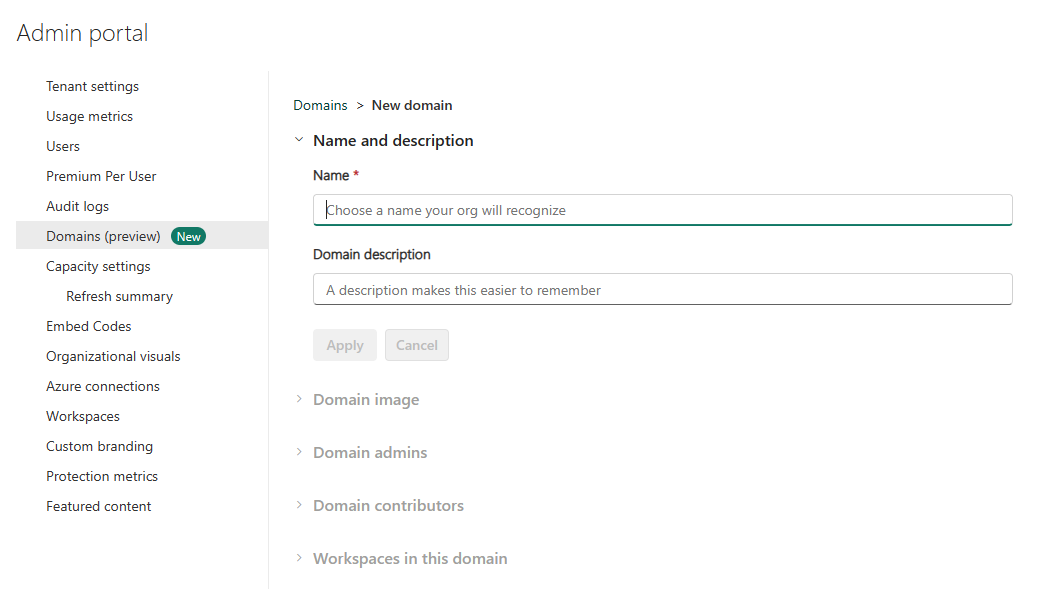This screenshot has height=589, width=1046.
Task: Open Capacity settings from the sidebar
Action: [x=98, y=266]
